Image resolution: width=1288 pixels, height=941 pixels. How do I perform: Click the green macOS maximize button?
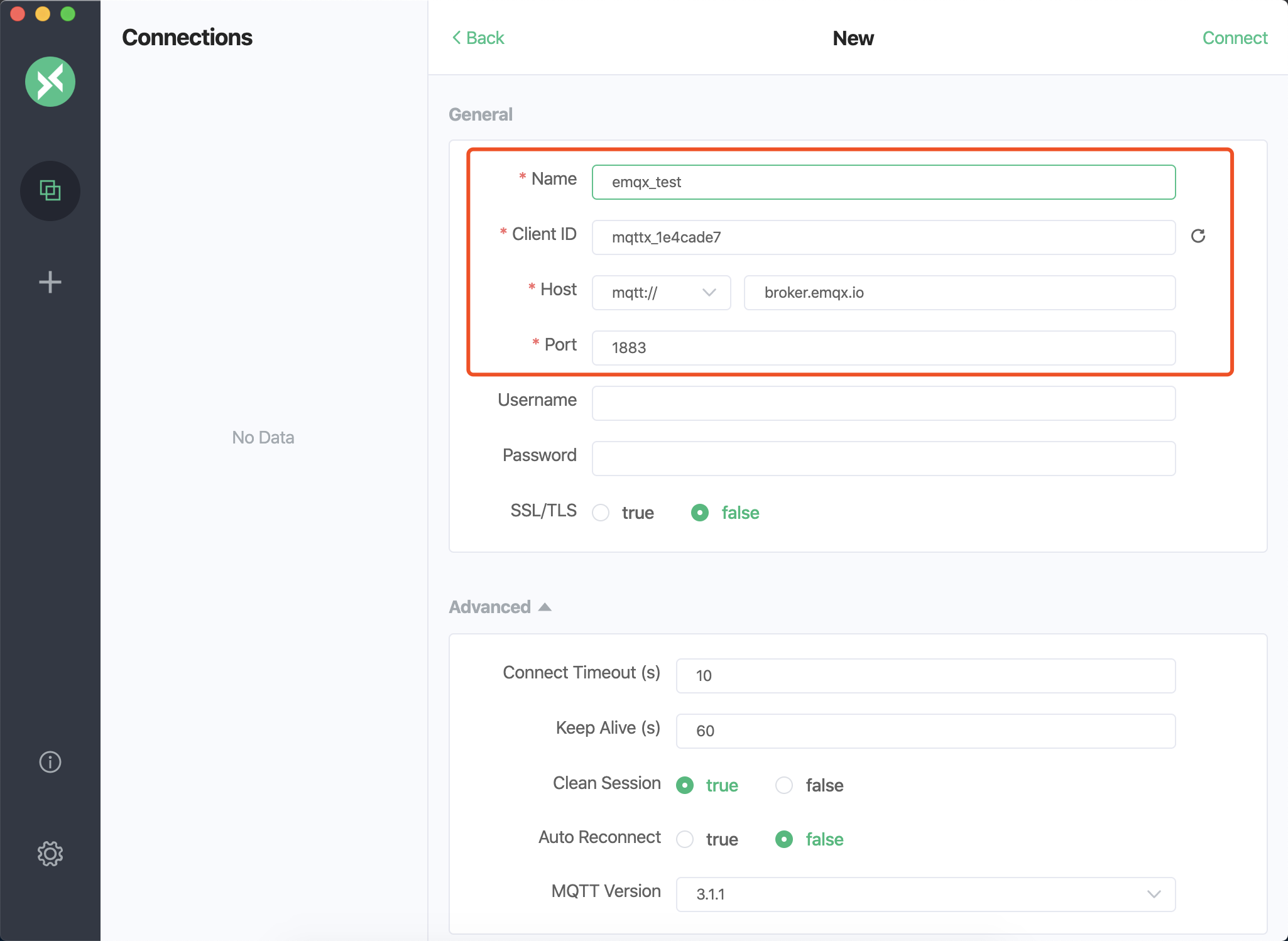click(x=68, y=14)
